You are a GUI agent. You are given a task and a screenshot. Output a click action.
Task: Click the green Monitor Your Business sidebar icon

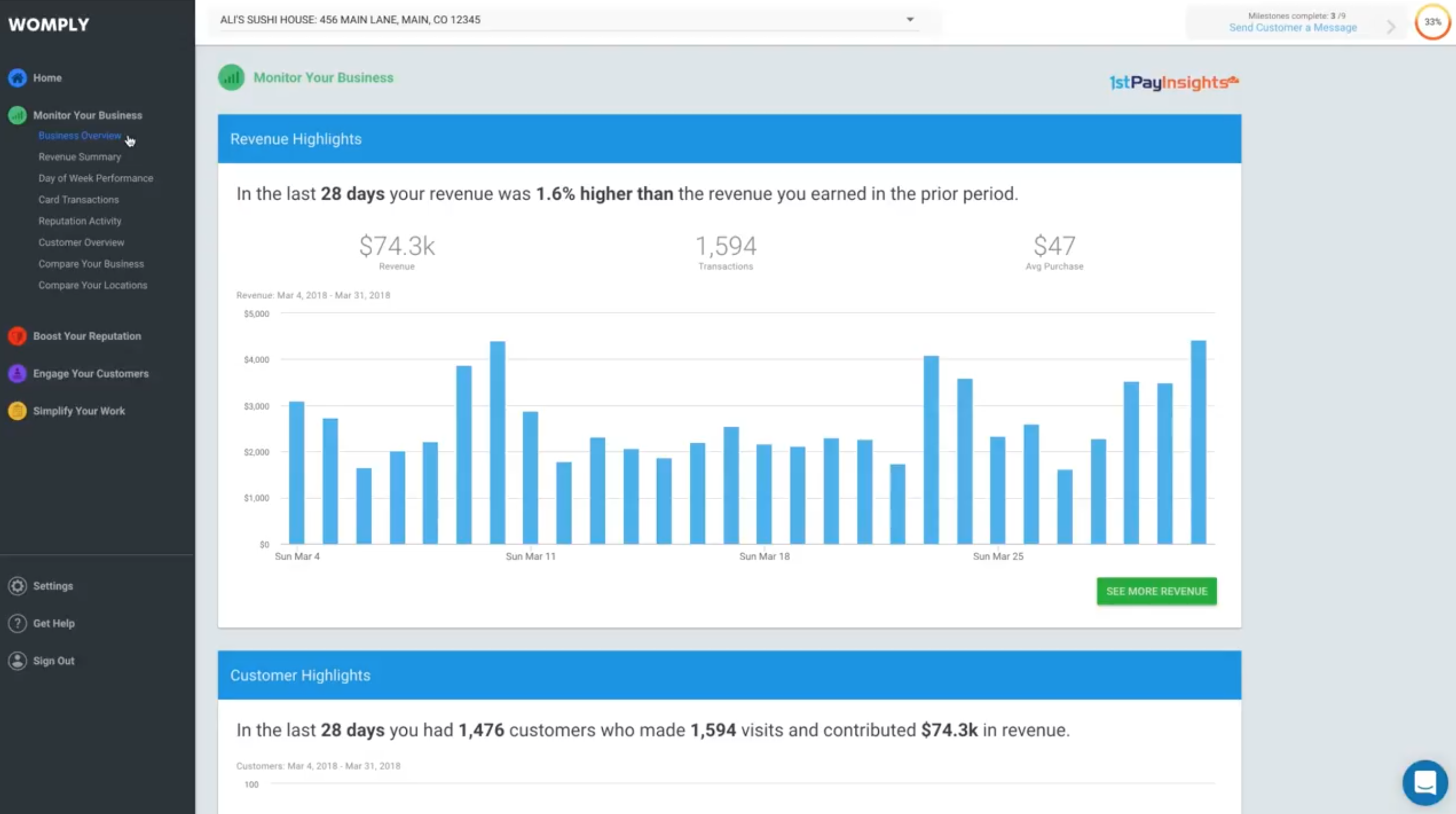pos(17,115)
